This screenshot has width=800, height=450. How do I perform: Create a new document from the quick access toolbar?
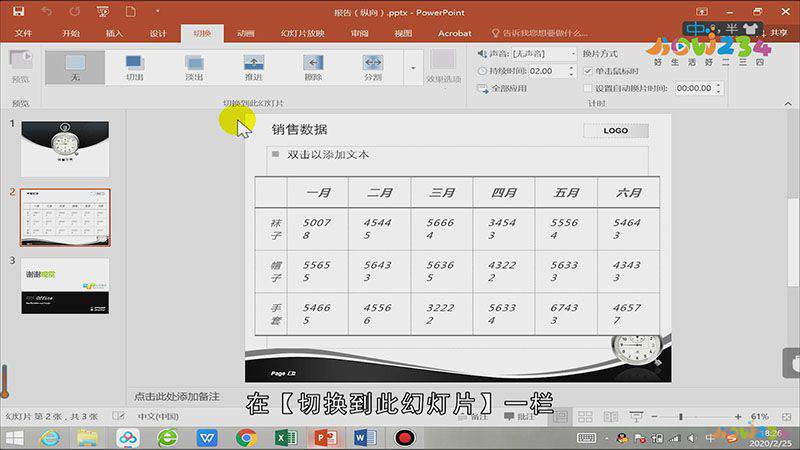tap(131, 11)
